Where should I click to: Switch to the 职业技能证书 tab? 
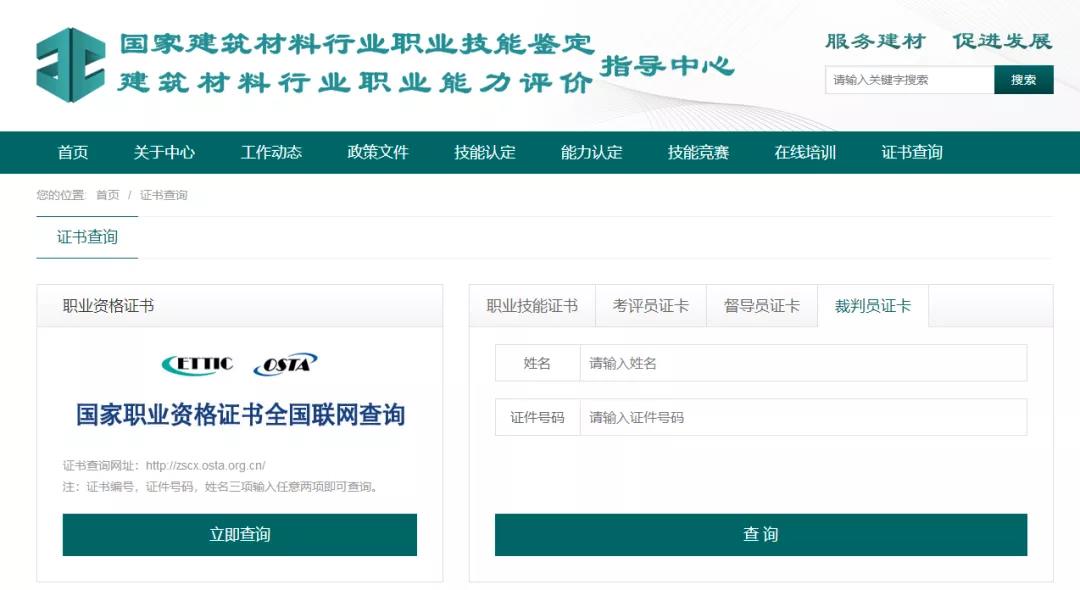click(532, 306)
